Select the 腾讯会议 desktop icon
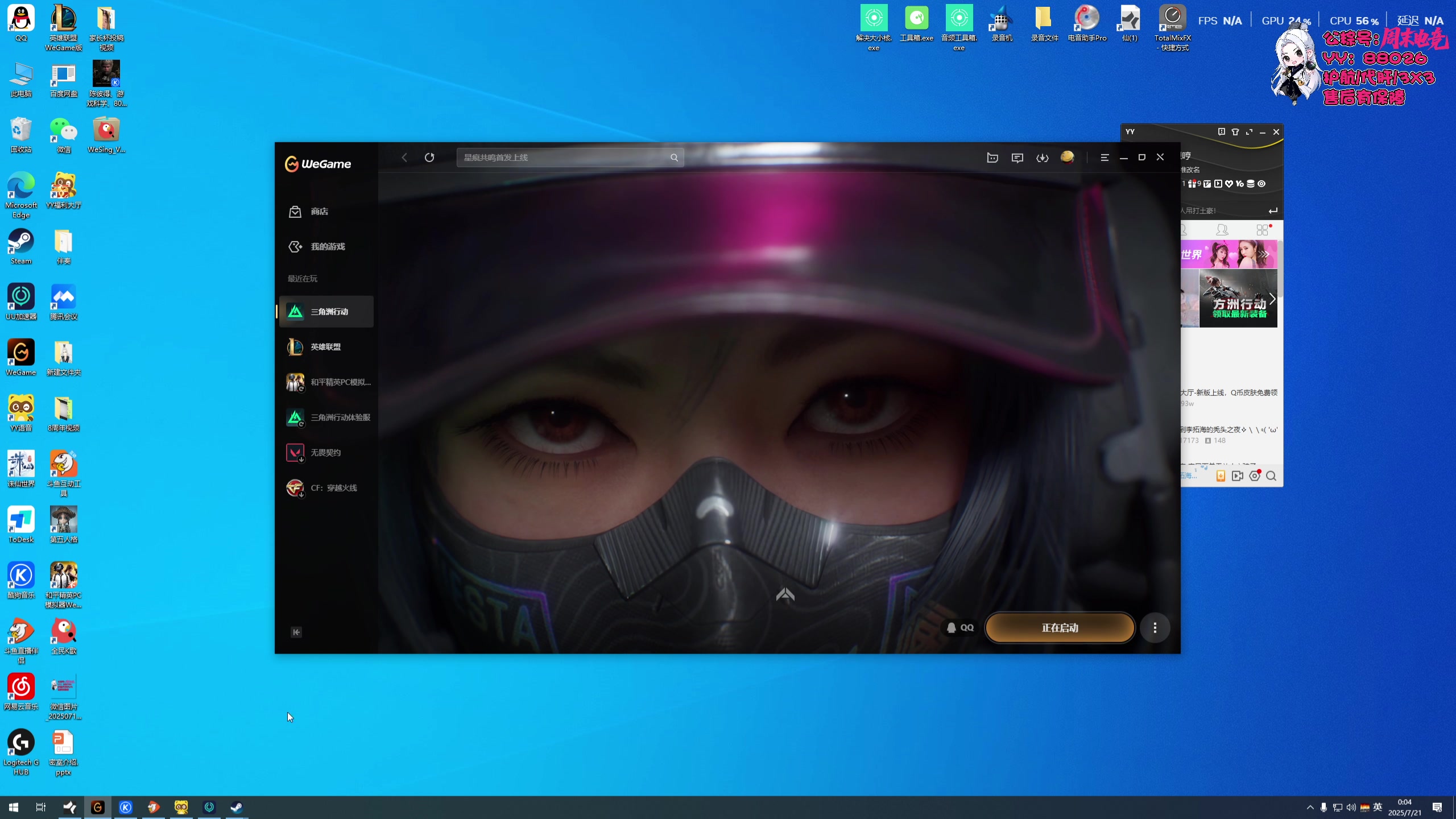Viewport: 1456px width, 819px height. tap(64, 302)
